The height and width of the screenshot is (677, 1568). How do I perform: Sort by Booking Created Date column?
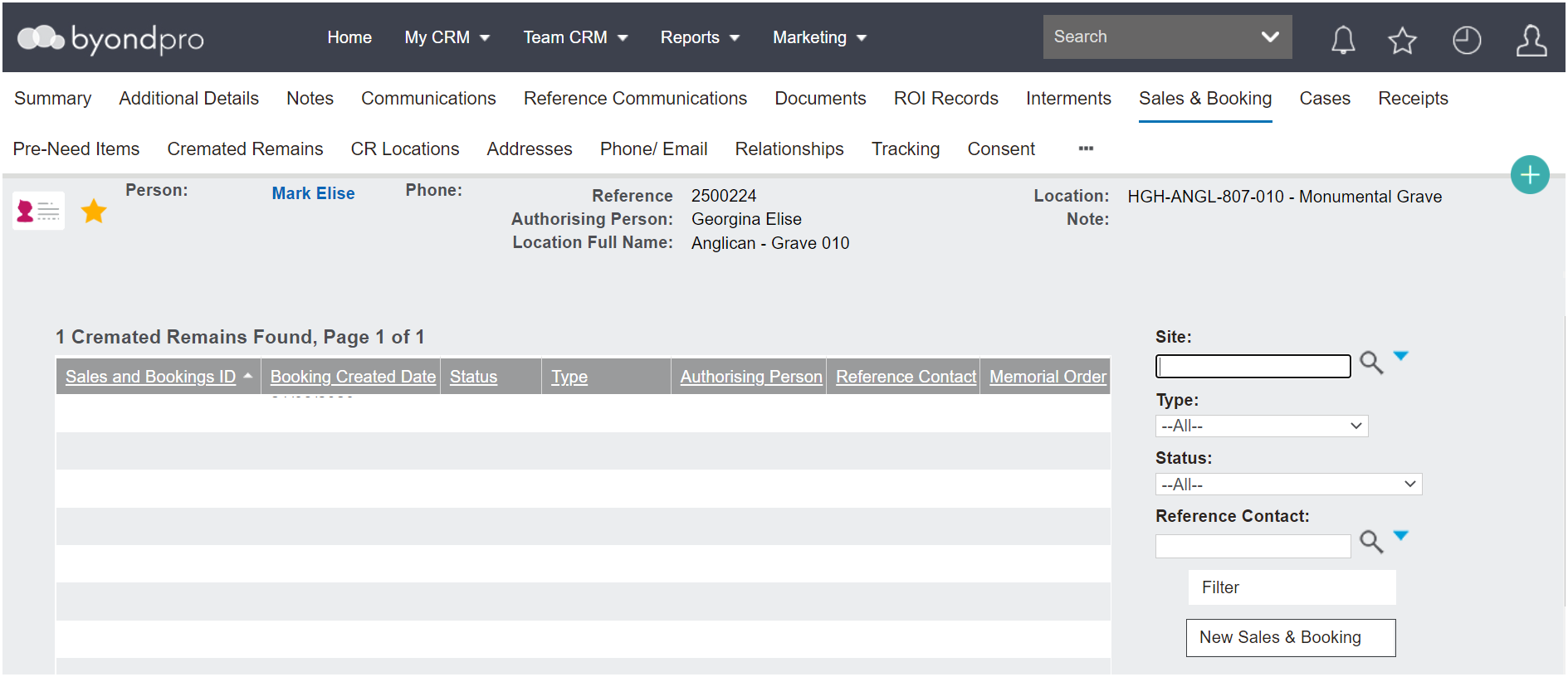(x=353, y=377)
